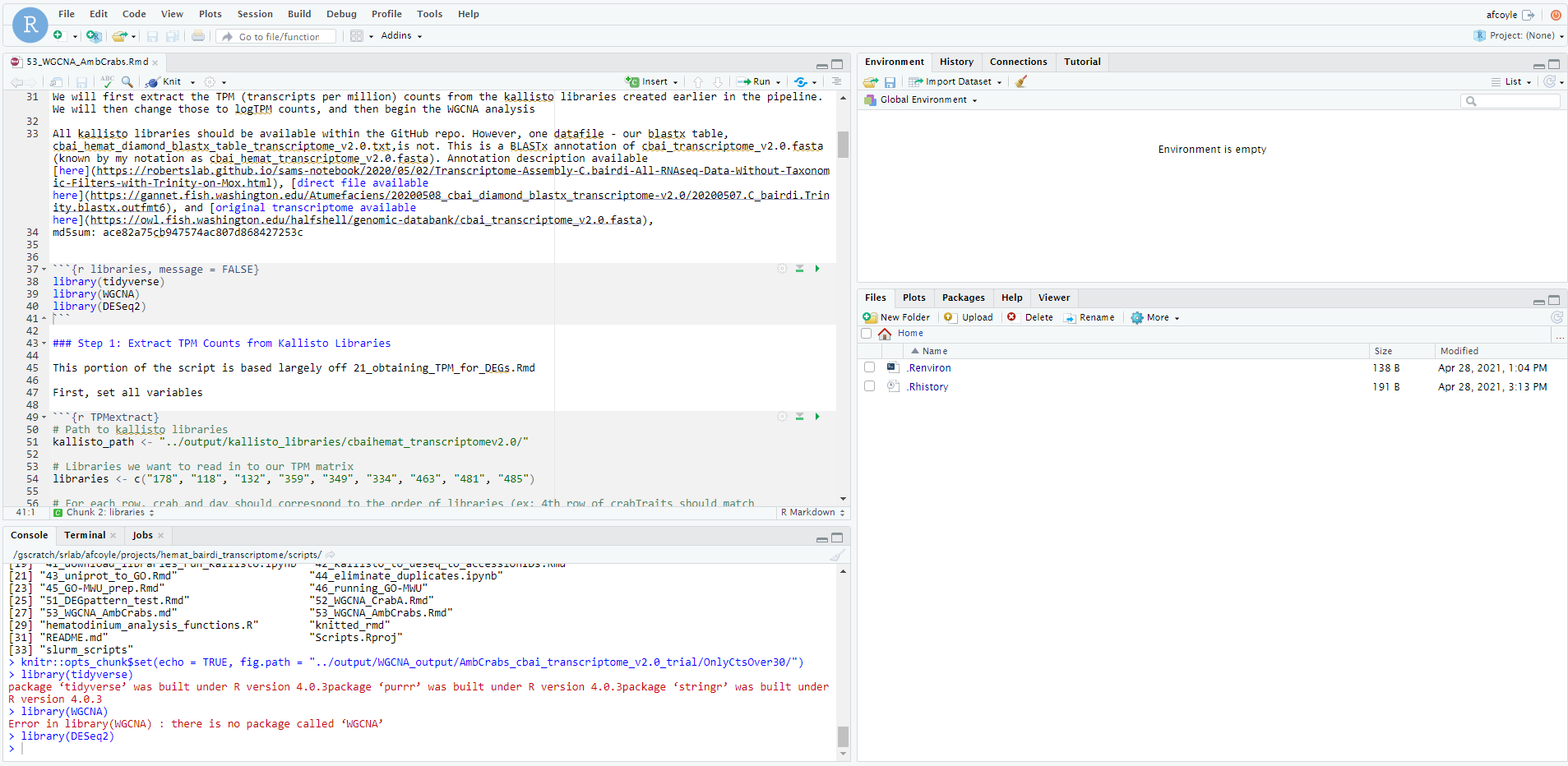Click the sign out icon next to afcoyle
Viewport: 1568px width, 766px height.
(x=1529, y=15)
